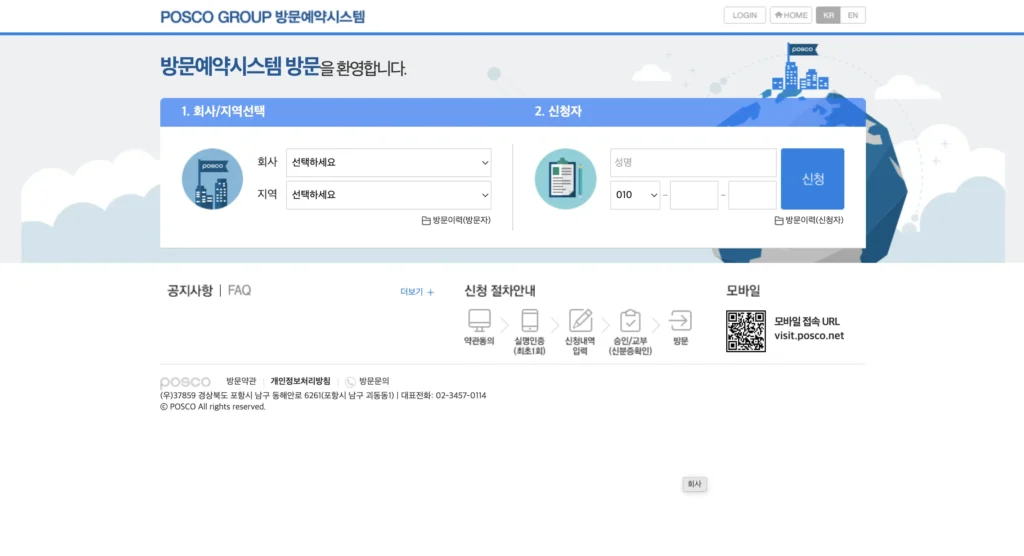Go to HOME via header button
The height and width of the screenshot is (556, 1024).
pos(791,15)
